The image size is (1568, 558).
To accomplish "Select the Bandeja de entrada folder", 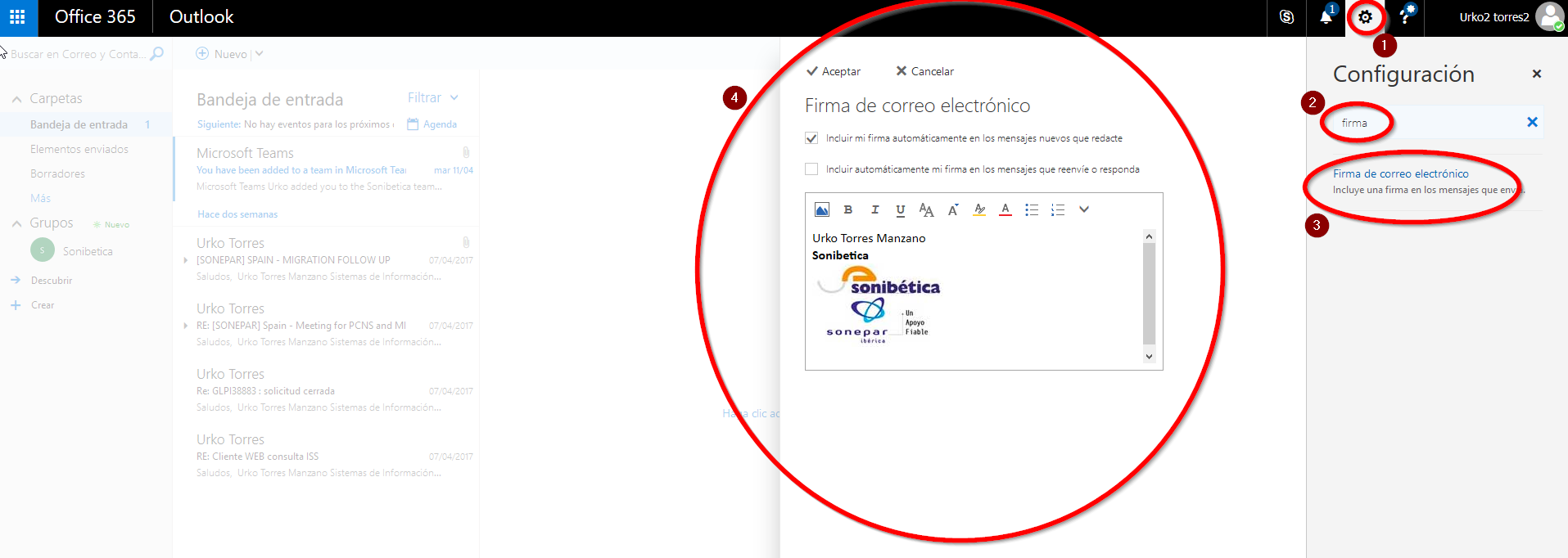I will tap(86, 124).
